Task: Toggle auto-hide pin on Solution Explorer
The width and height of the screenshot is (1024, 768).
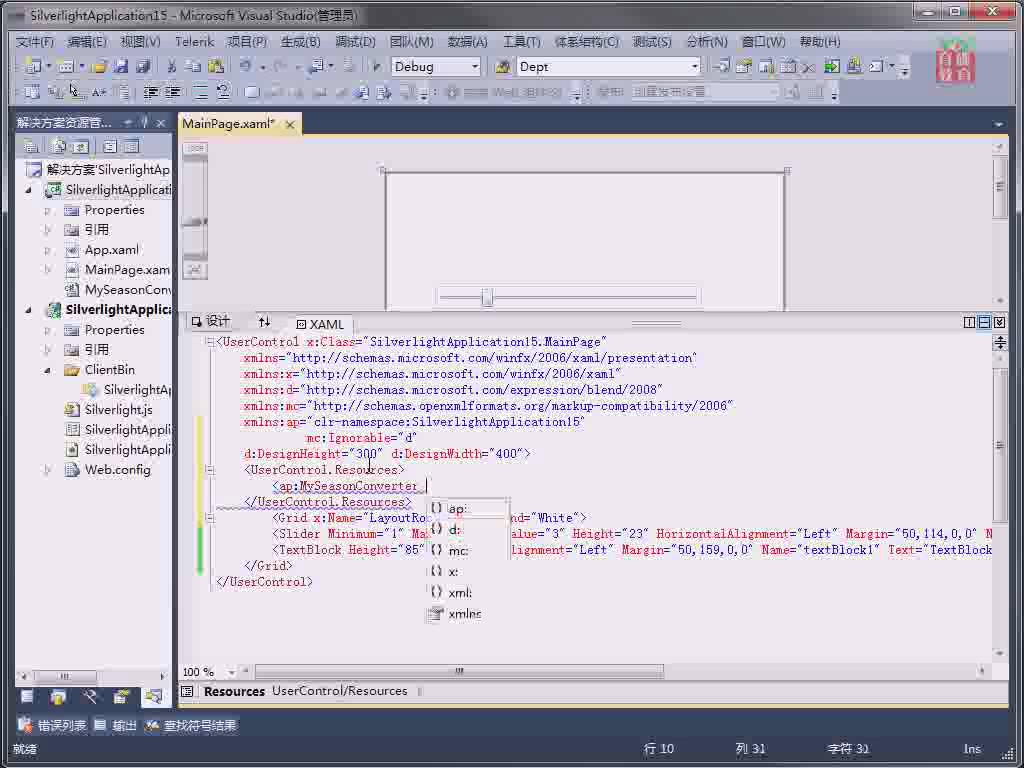Action: 144,122
